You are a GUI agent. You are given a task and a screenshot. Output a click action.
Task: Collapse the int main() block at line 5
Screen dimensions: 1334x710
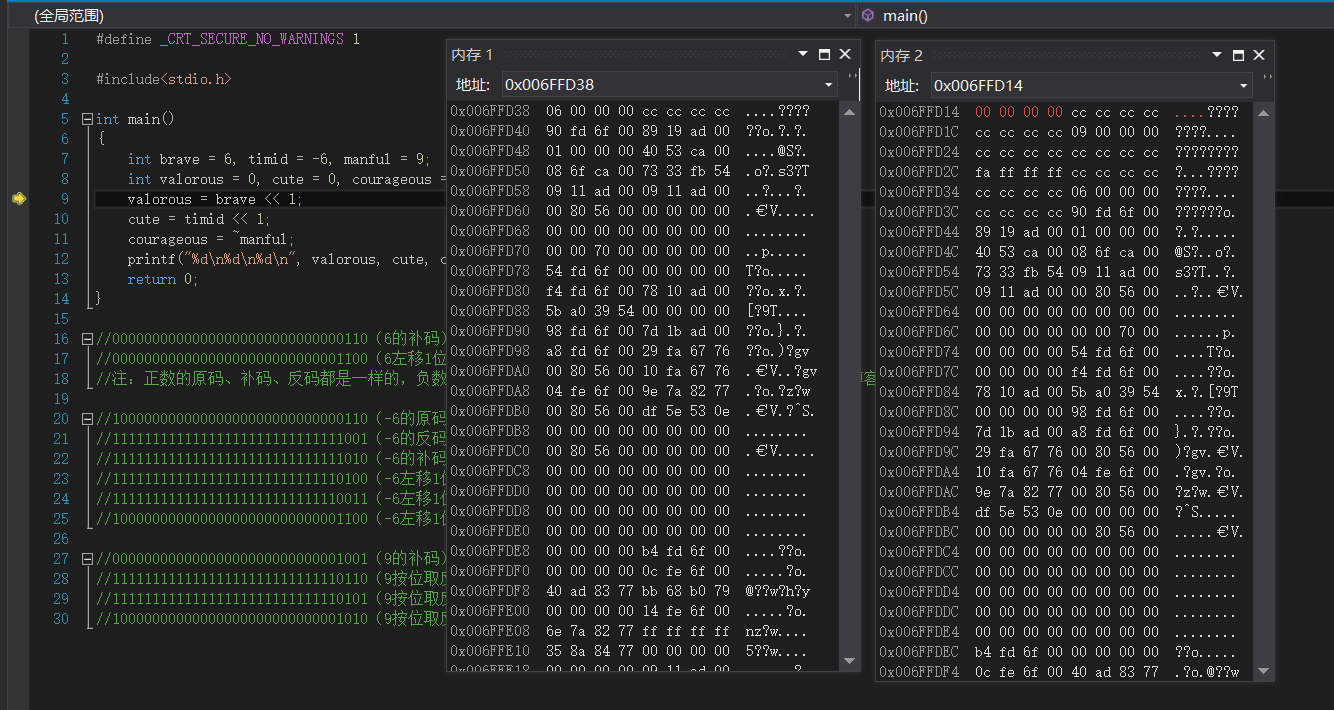86,119
